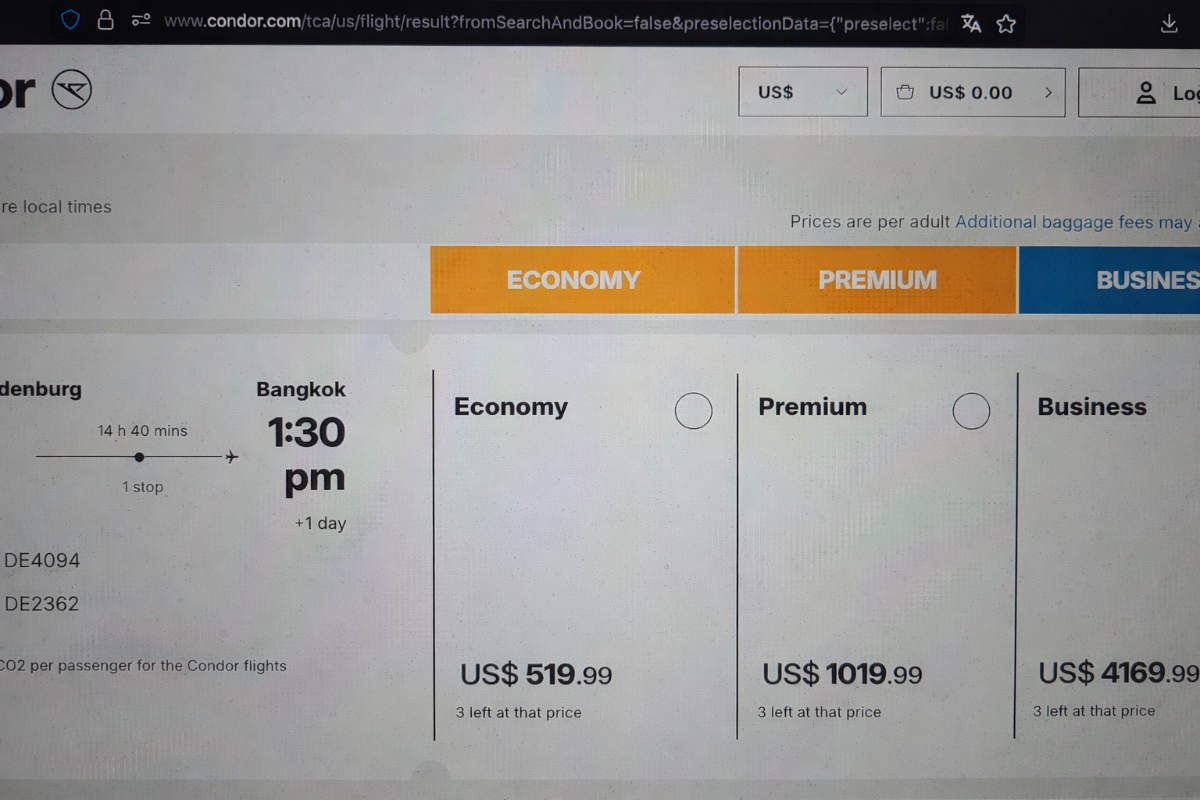The image size is (1200, 800).
Task: Open the browser downloads icon
Action: (1168, 24)
